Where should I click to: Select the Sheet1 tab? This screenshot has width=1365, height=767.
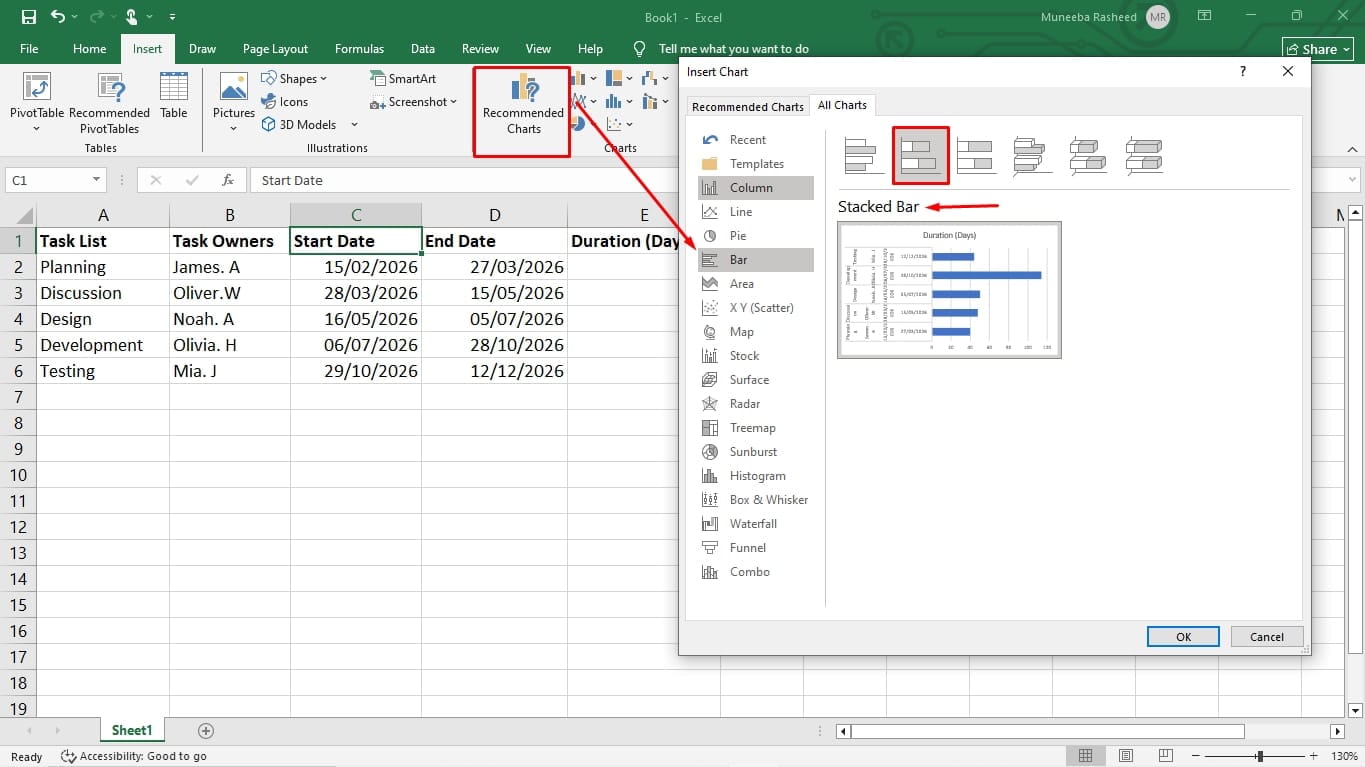click(132, 731)
